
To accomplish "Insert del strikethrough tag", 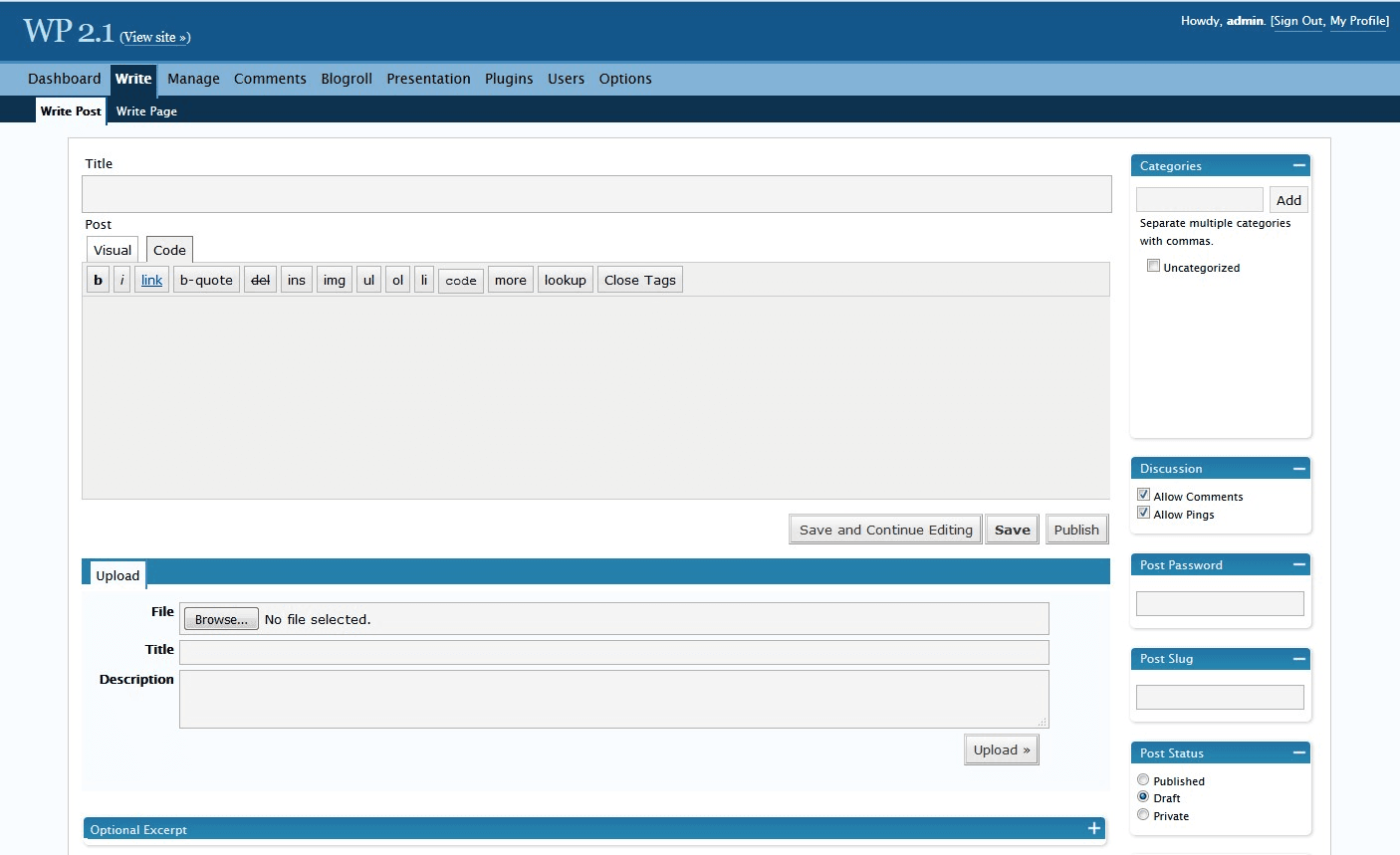I will (x=260, y=280).
